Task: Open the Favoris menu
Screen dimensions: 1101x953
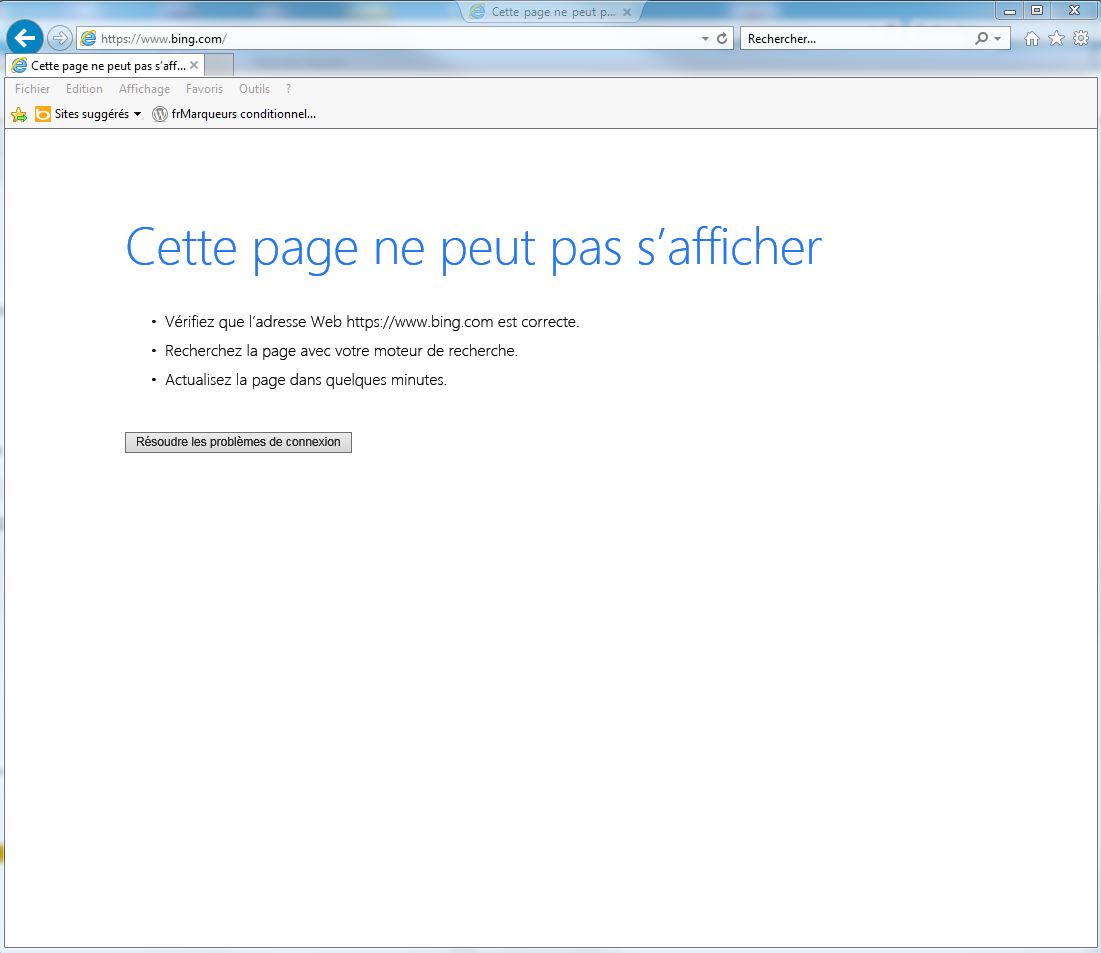Action: coord(204,89)
